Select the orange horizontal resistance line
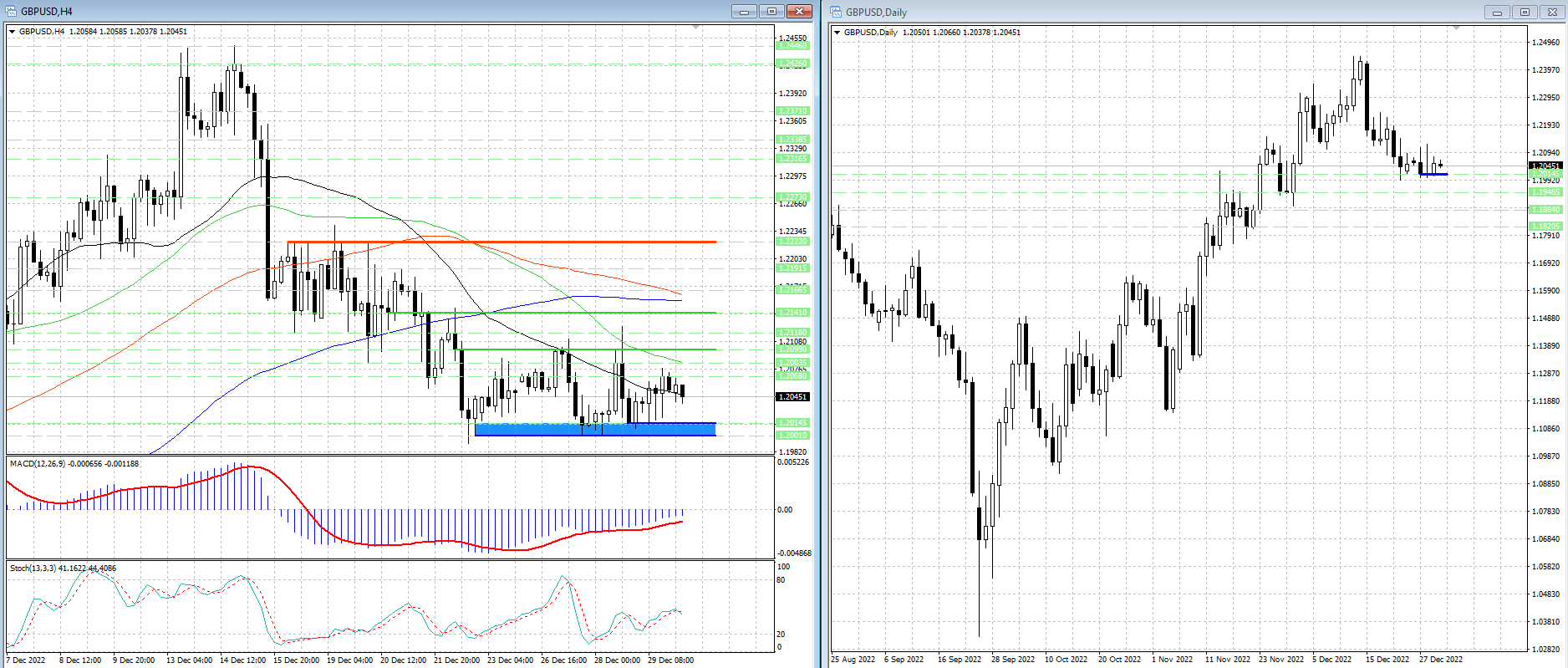The image size is (1568, 668). [501, 242]
